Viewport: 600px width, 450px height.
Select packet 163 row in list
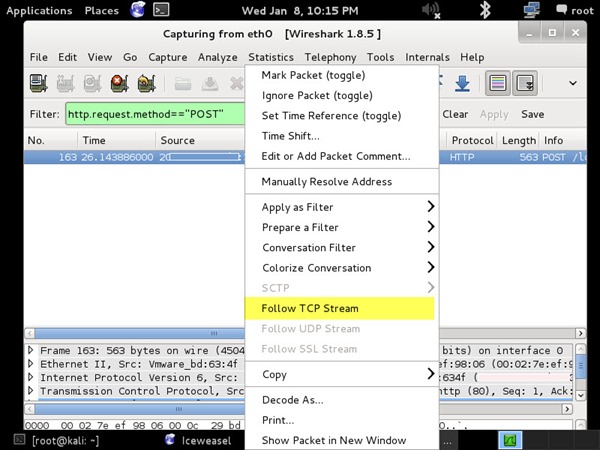(x=134, y=157)
